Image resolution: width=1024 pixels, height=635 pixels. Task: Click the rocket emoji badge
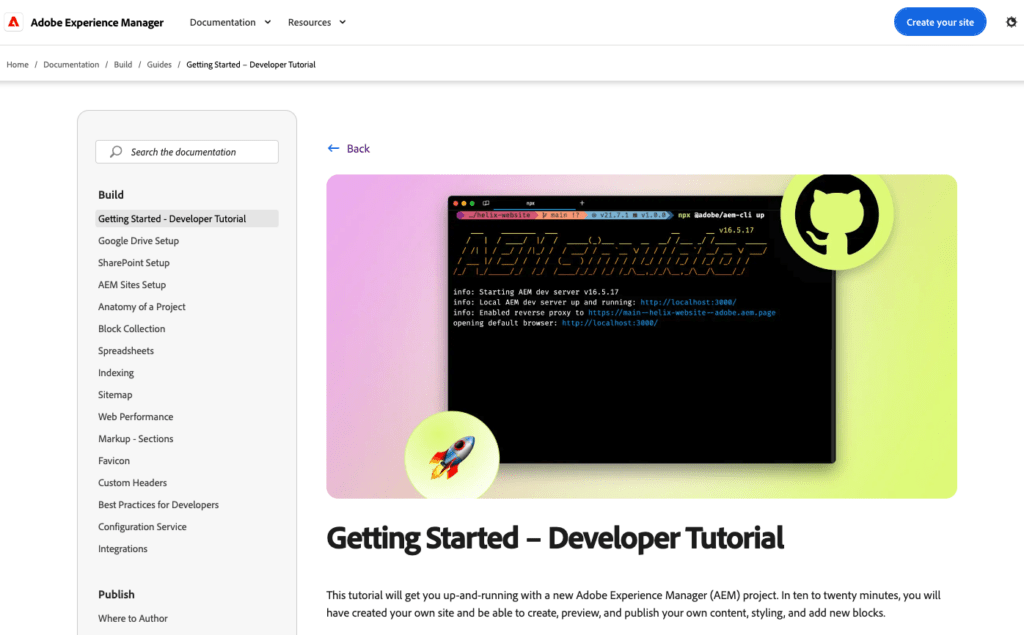(x=452, y=457)
